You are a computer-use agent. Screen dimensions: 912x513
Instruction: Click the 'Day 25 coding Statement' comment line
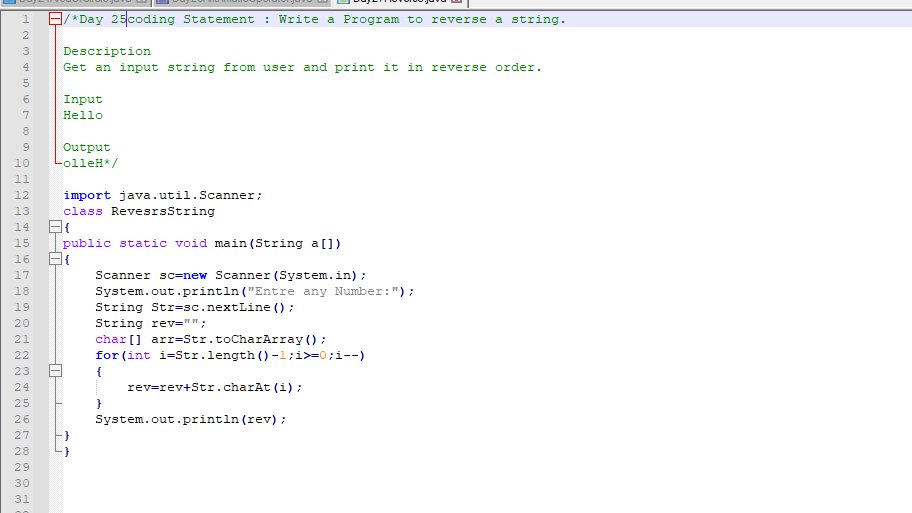pos(315,19)
